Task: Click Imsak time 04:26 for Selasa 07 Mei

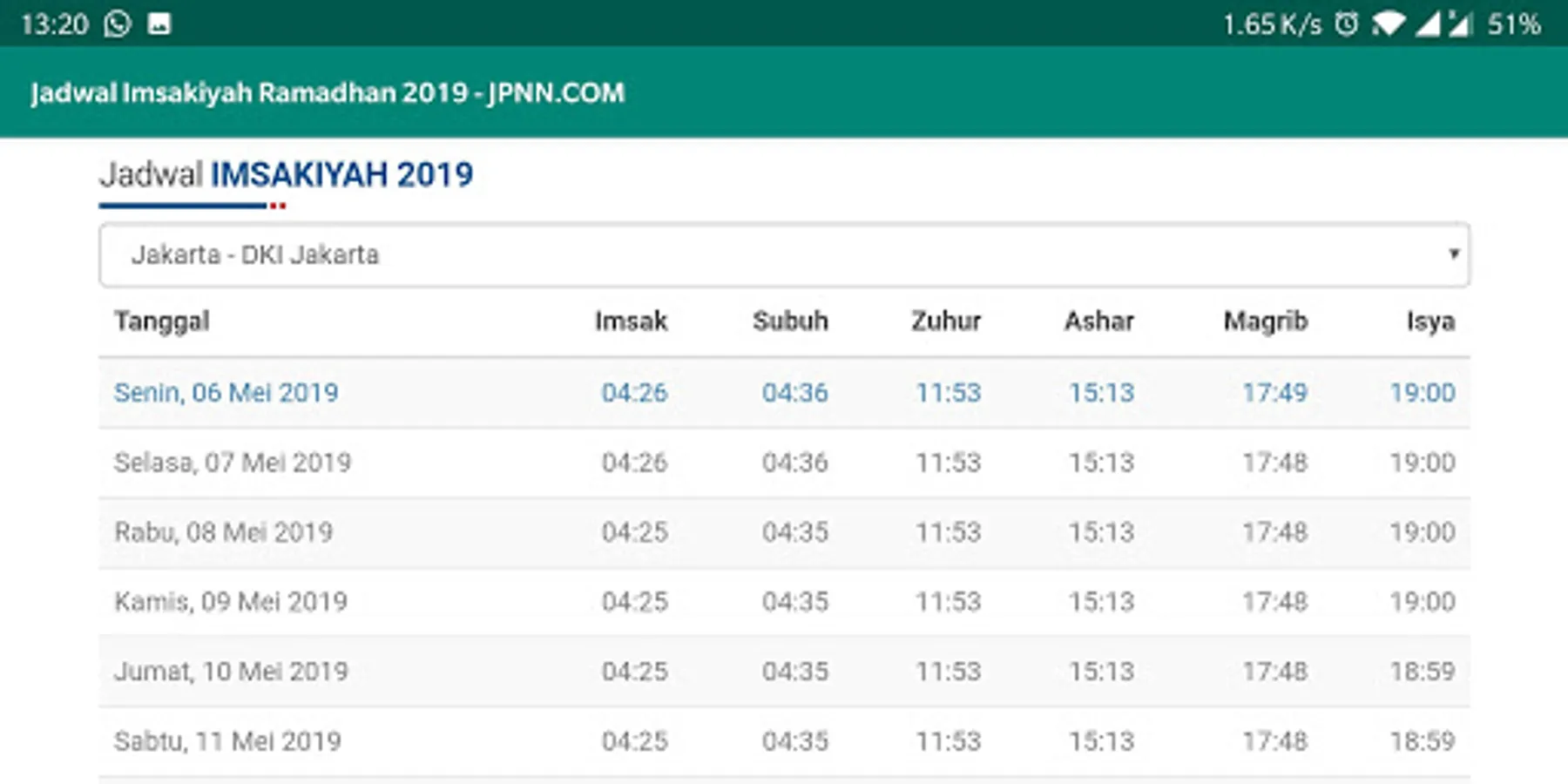Action: (634, 463)
